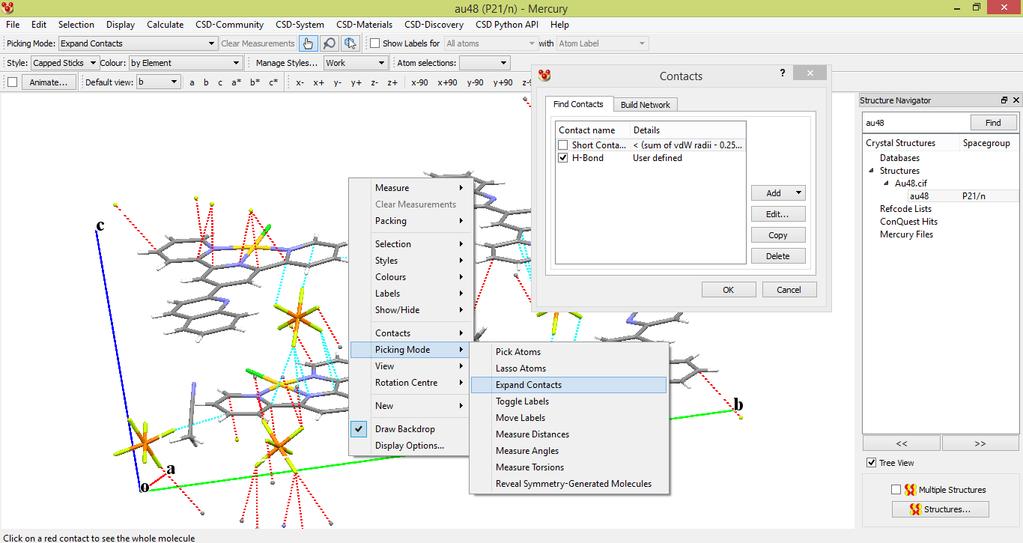Rotate view with x+ button
The height and width of the screenshot is (543, 1023).
[x=318, y=82]
